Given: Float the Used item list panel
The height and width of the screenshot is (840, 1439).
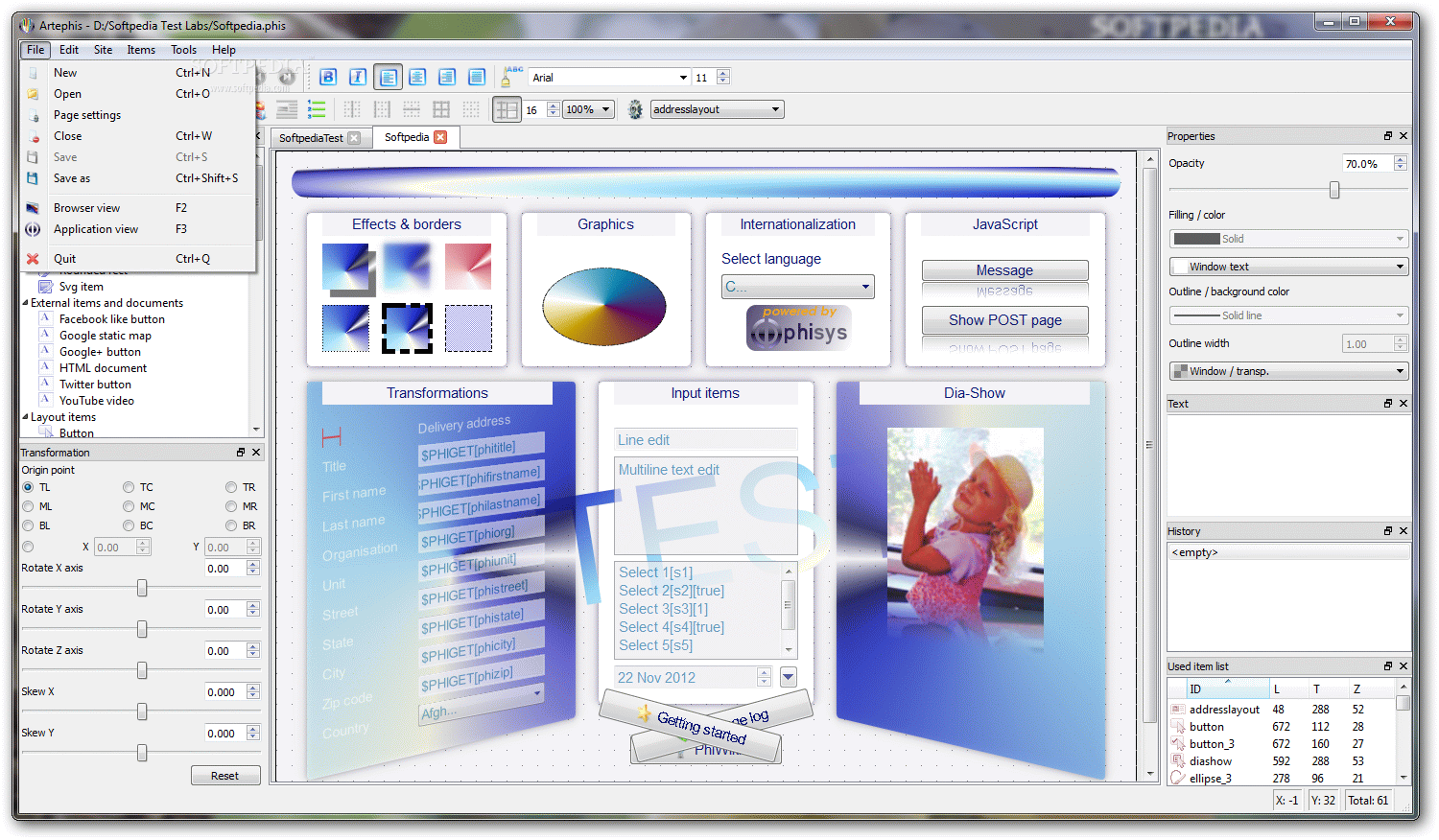Looking at the screenshot, I should coord(1387,666).
